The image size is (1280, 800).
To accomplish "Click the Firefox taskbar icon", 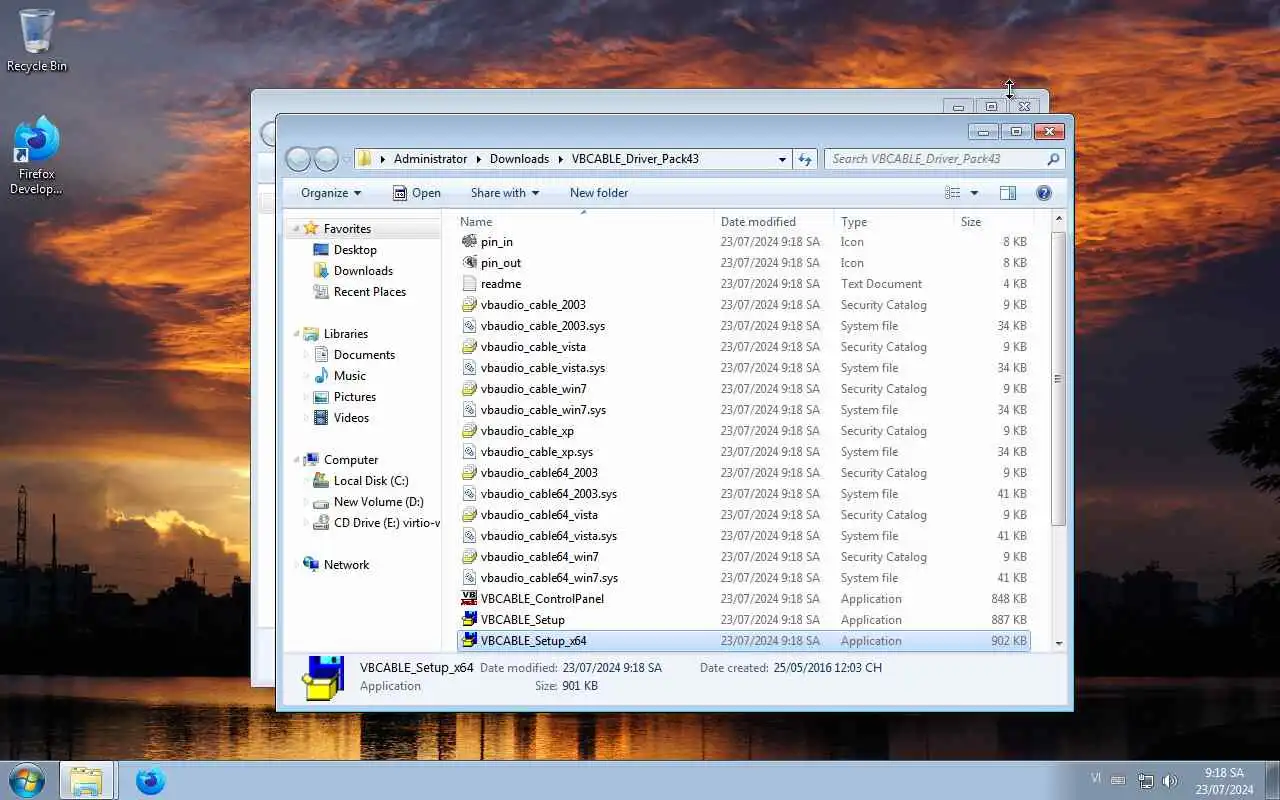I will pyautogui.click(x=150, y=780).
